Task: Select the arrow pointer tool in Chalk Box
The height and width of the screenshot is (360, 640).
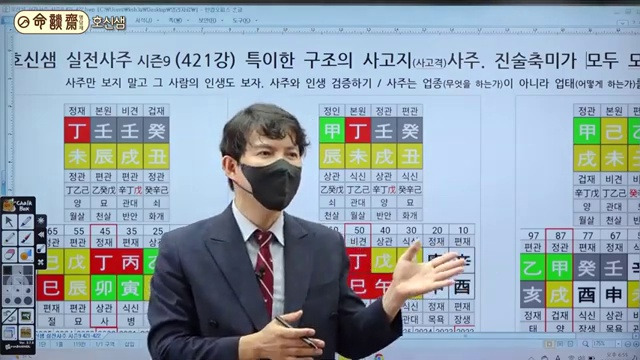Action: [x=9, y=222]
